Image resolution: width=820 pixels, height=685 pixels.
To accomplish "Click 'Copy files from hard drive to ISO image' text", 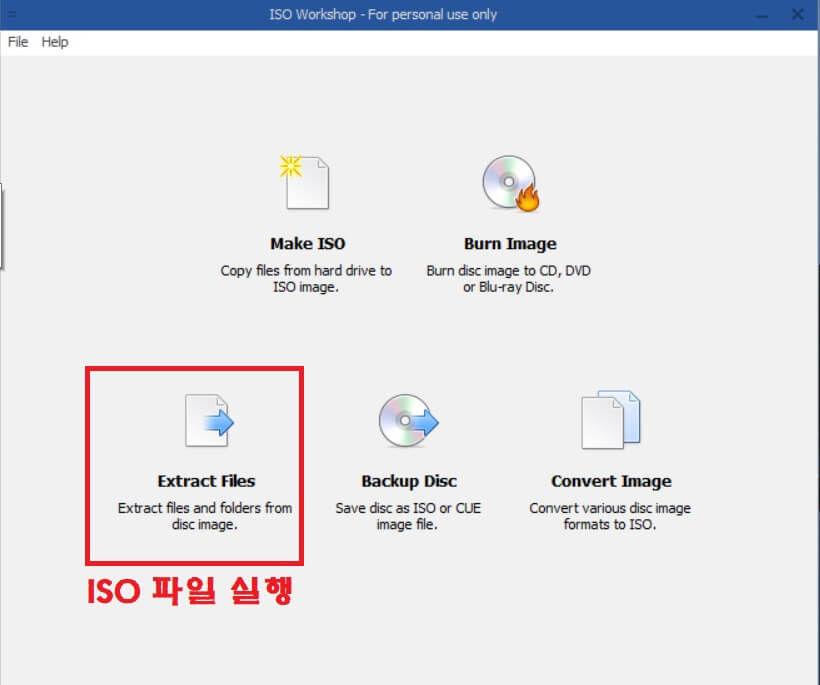I will (x=306, y=279).
